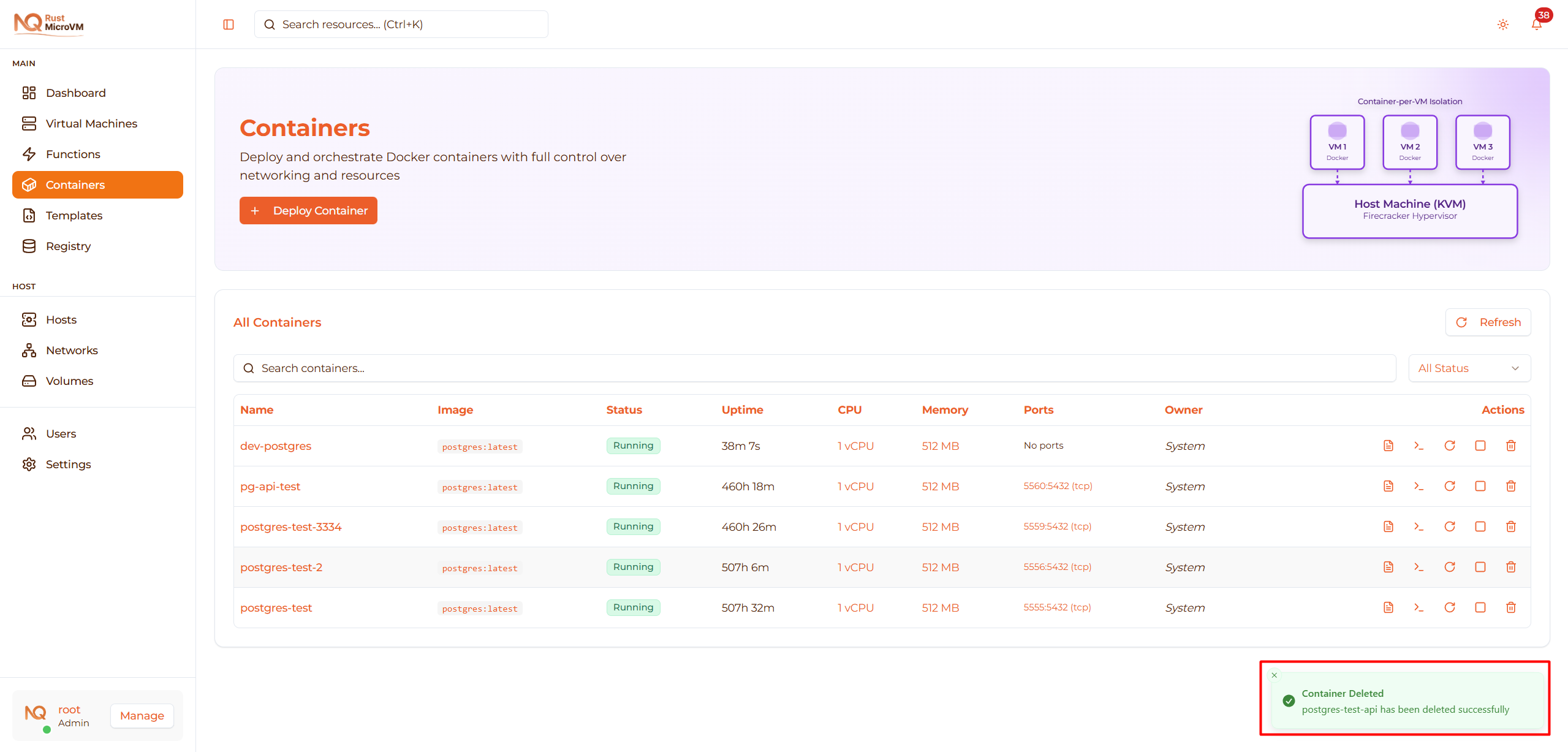
Task: Refresh the containers list
Action: pyautogui.click(x=1488, y=322)
